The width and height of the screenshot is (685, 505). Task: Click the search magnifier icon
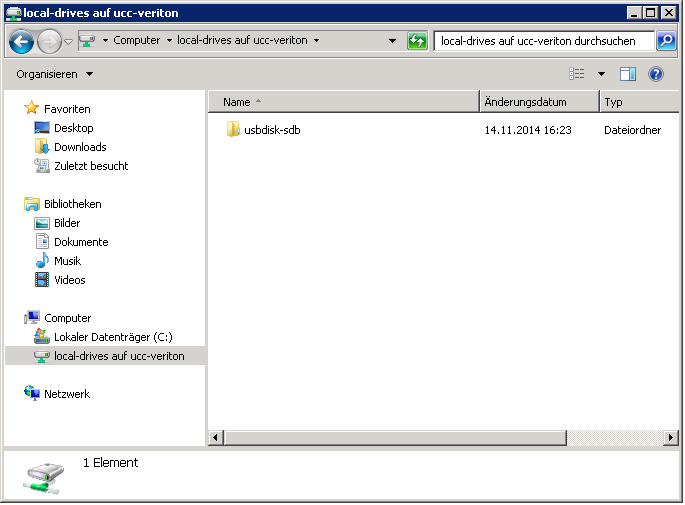pyautogui.click(x=666, y=41)
